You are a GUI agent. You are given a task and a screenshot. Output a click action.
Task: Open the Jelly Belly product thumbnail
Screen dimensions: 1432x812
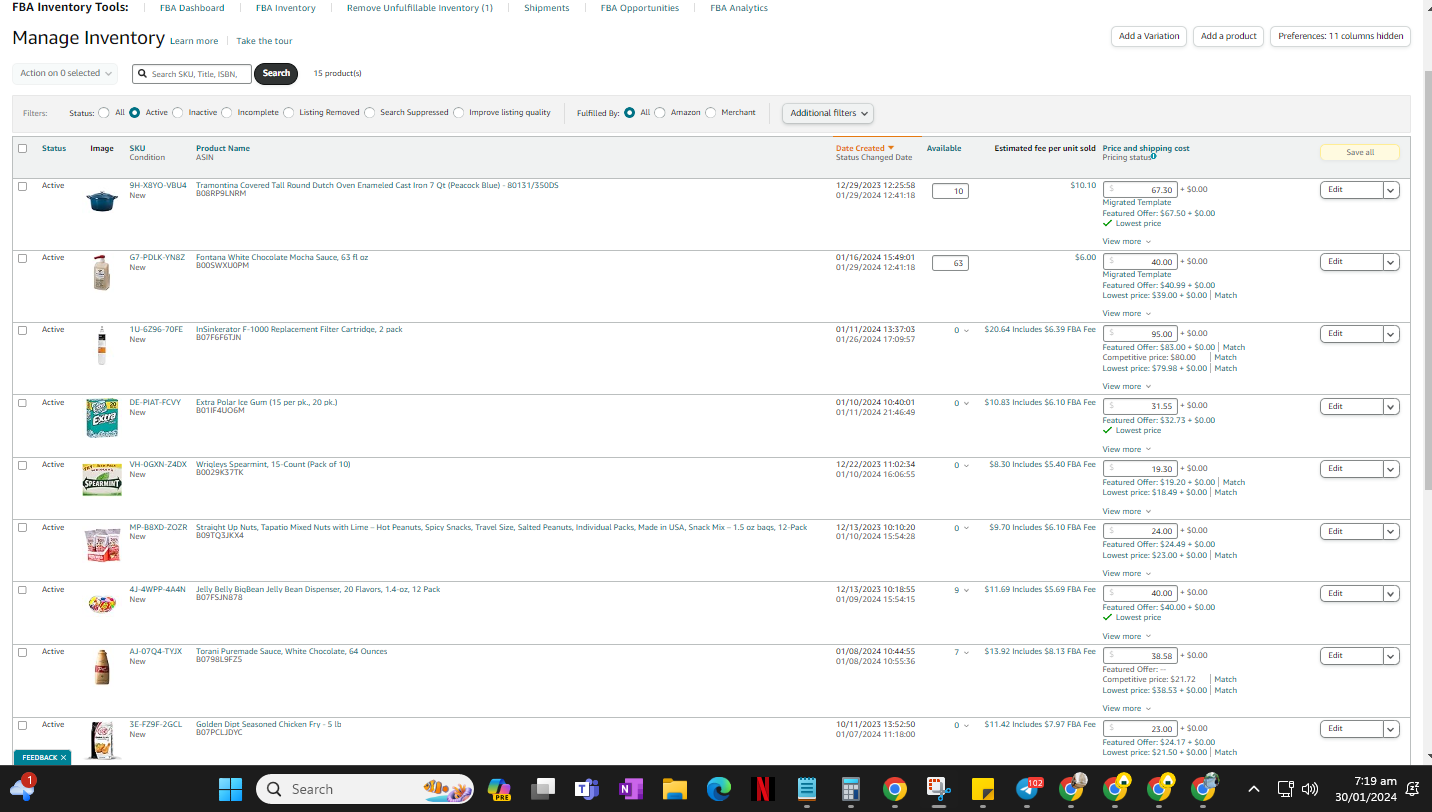(x=102, y=603)
